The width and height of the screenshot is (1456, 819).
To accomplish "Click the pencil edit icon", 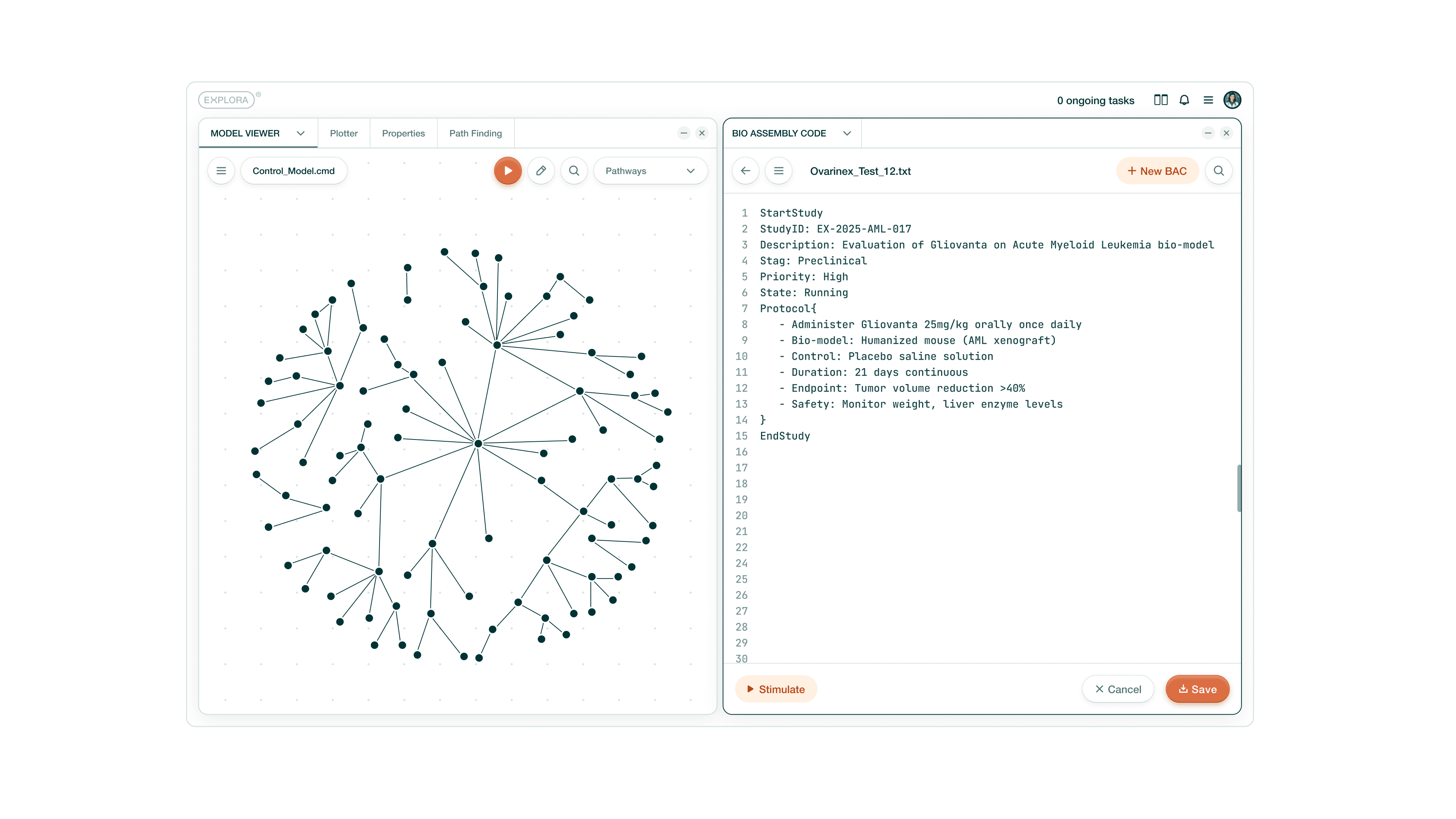I will tap(540, 171).
